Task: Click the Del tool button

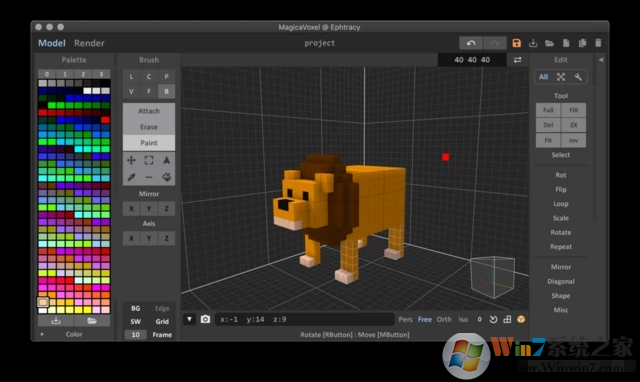Action: coord(548,125)
